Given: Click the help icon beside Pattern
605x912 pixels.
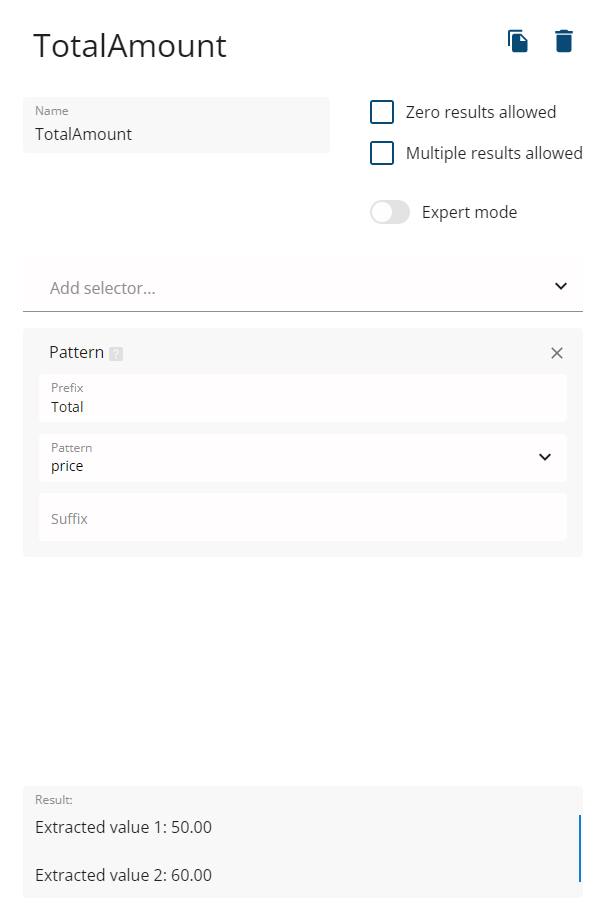Looking at the screenshot, I should [x=116, y=354].
